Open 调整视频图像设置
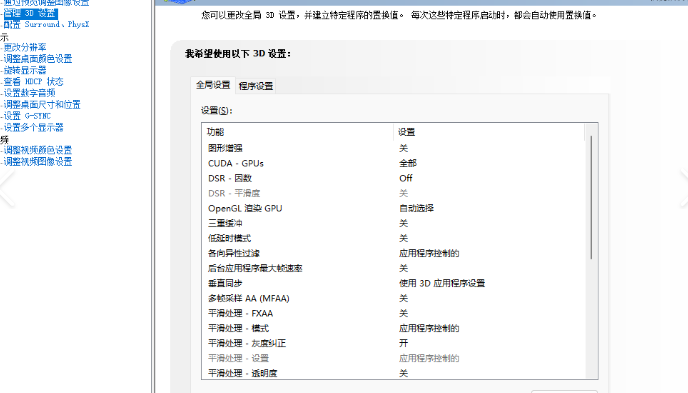 coord(38,161)
